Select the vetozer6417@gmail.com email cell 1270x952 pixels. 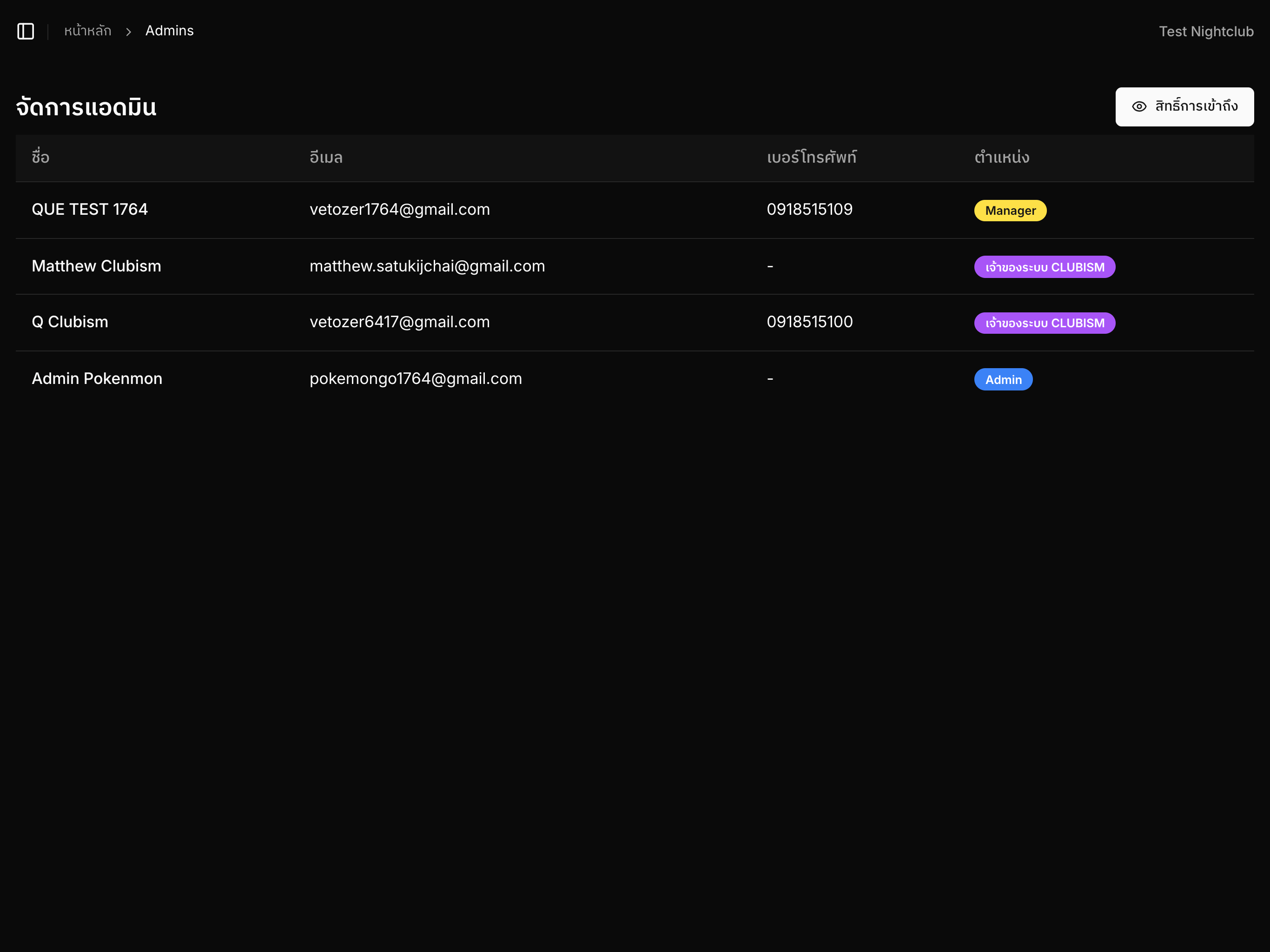tap(400, 322)
